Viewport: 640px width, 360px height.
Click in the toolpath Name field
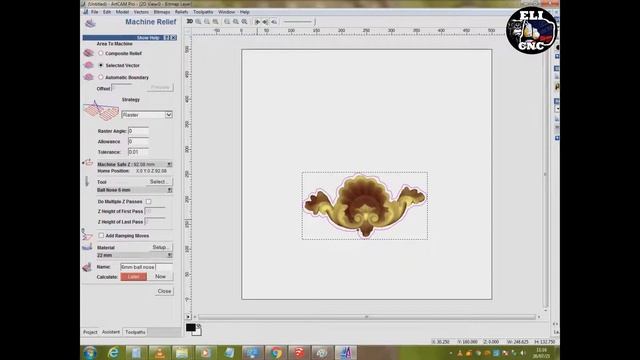pos(147,267)
